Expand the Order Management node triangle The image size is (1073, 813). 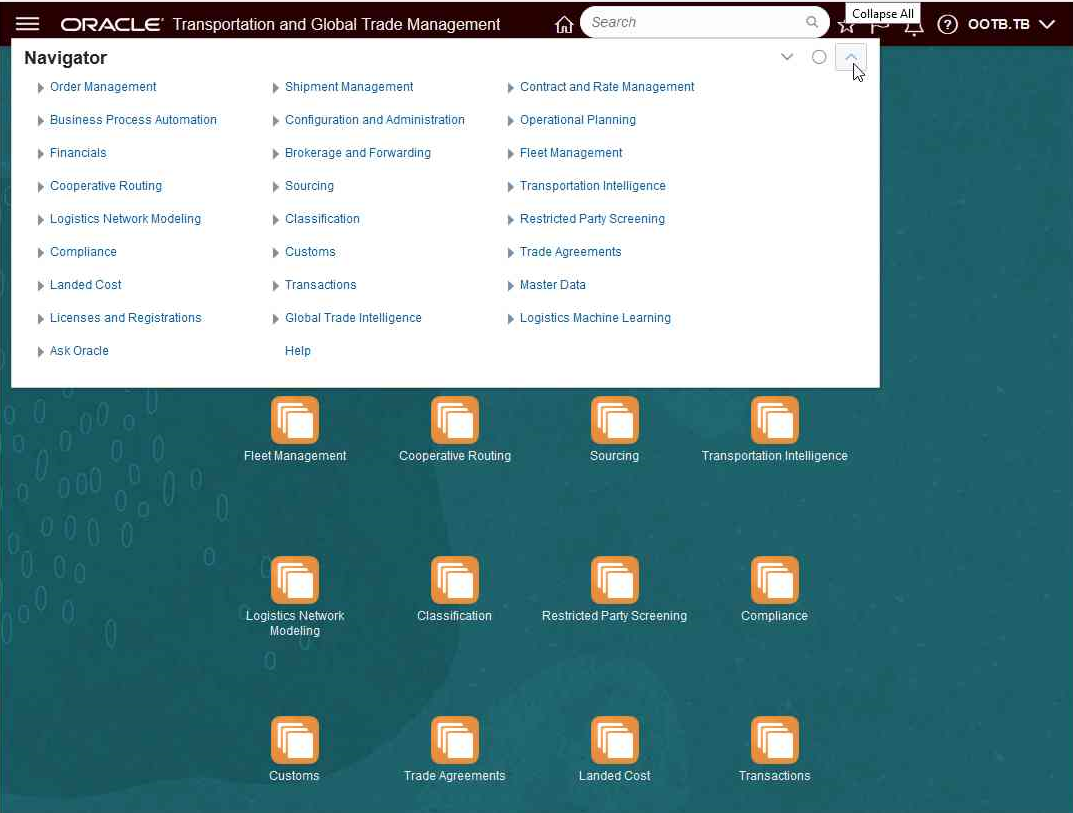pos(40,88)
